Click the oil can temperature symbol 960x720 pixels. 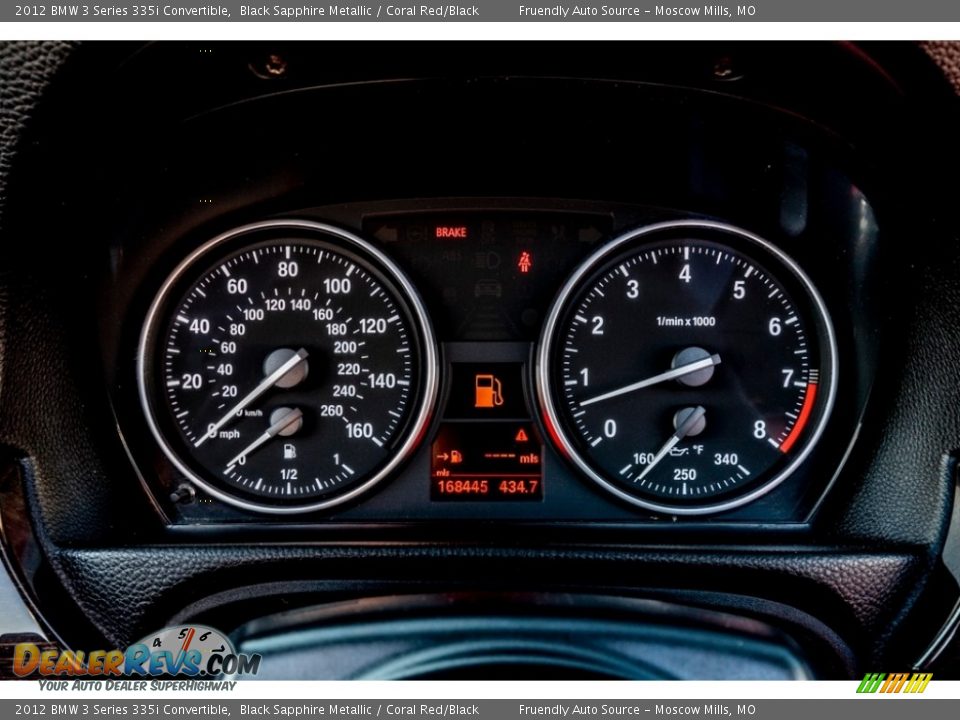pyautogui.click(x=679, y=451)
